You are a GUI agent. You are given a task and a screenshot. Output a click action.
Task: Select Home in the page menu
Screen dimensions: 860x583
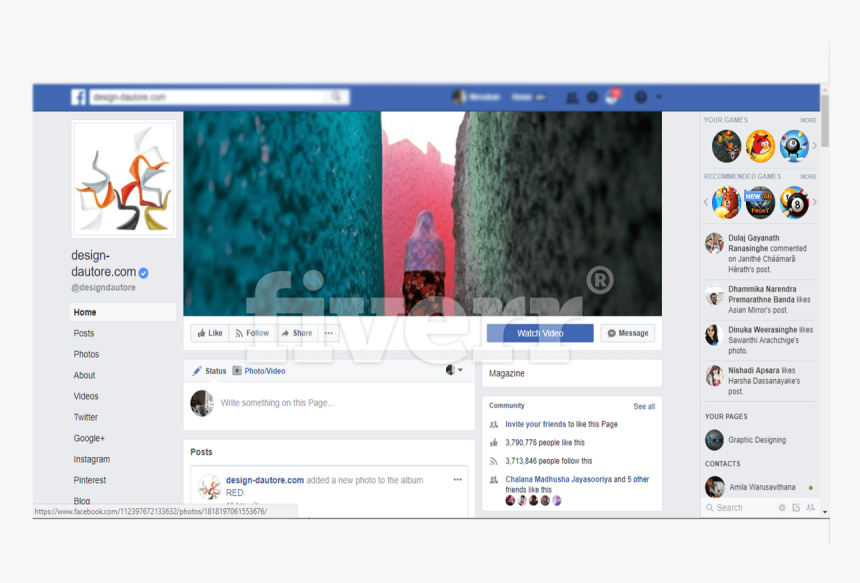[x=122, y=312]
